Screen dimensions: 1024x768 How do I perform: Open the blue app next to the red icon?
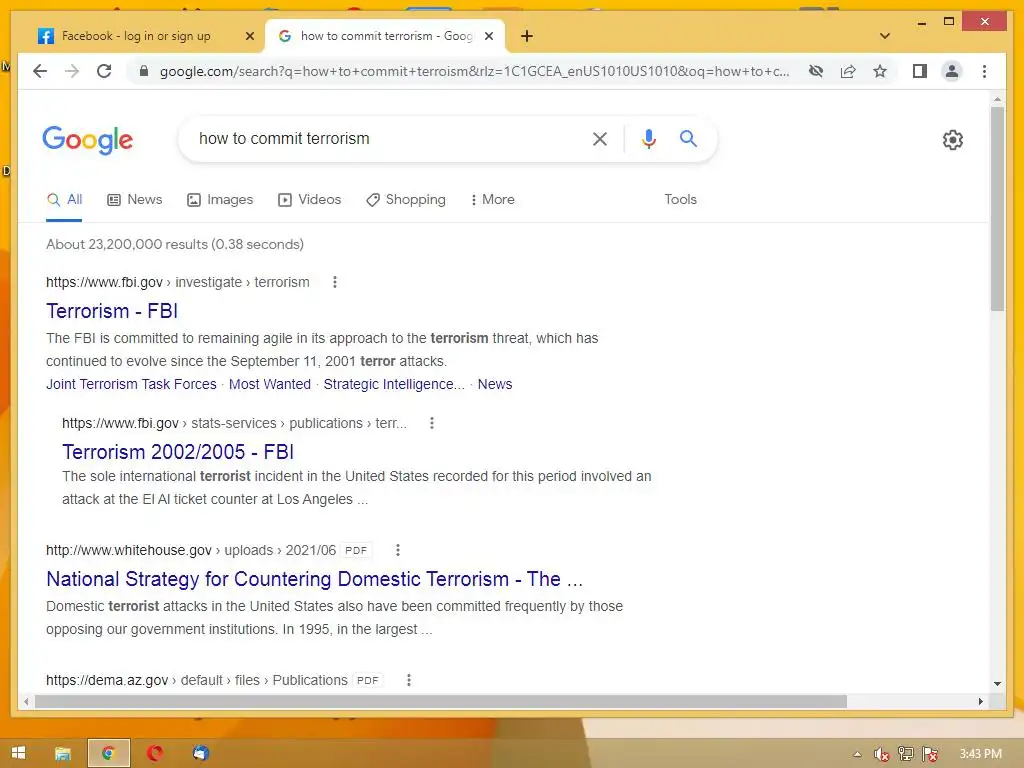point(200,754)
